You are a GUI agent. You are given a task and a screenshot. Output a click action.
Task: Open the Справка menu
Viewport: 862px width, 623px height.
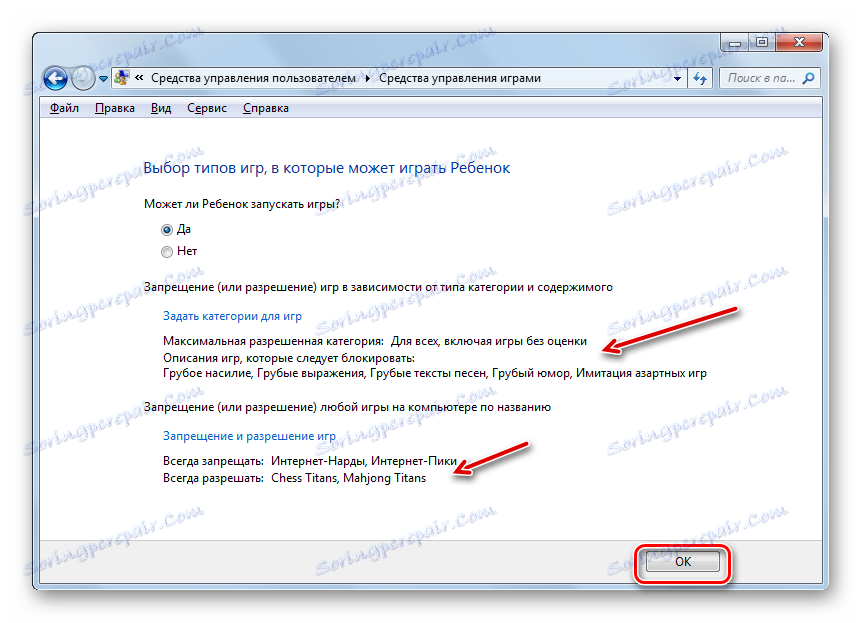(x=266, y=108)
